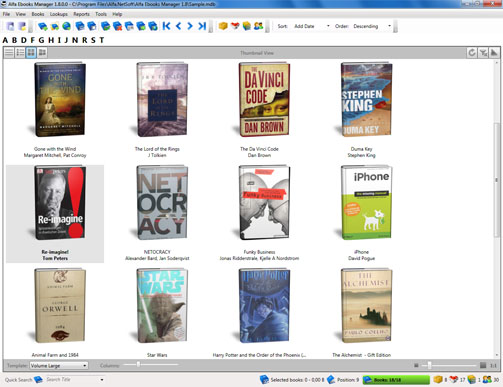Expand the Template dropdown set to Volume Large

(x=59, y=366)
